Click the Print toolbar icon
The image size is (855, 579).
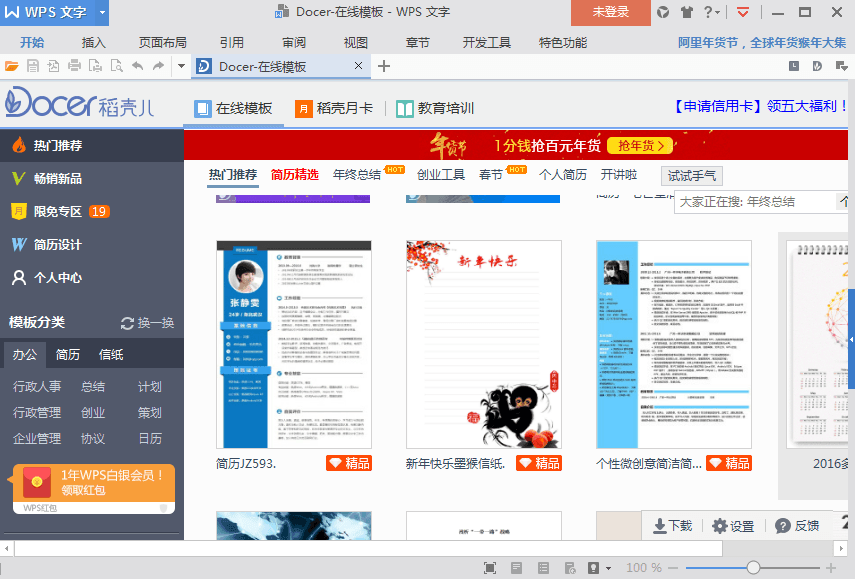pyautogui.click(x=74, y=67)
